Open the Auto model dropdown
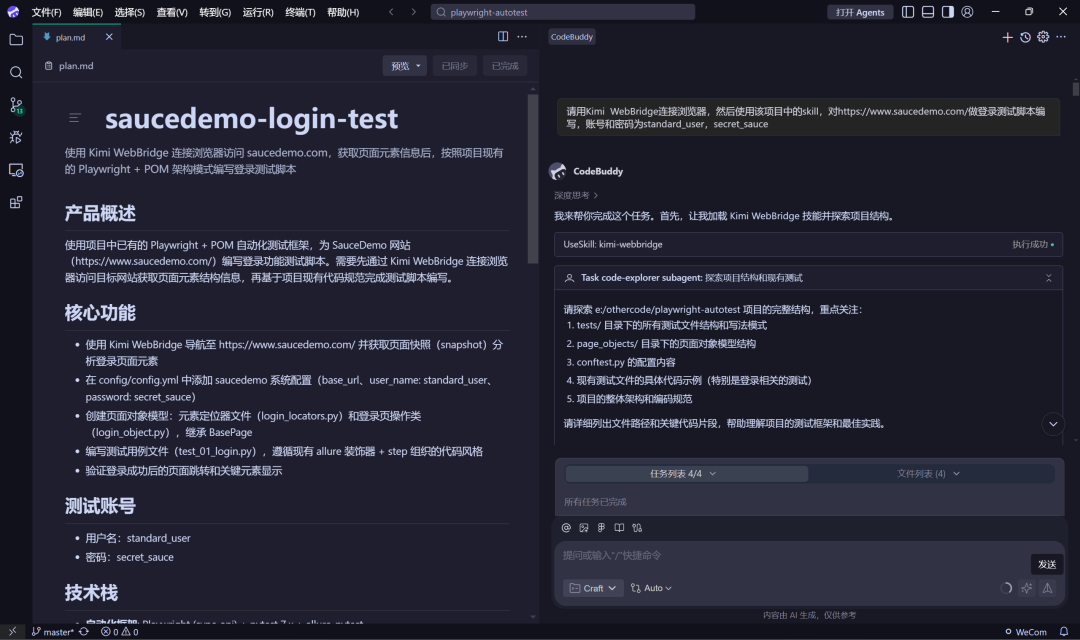 [651, 588]
